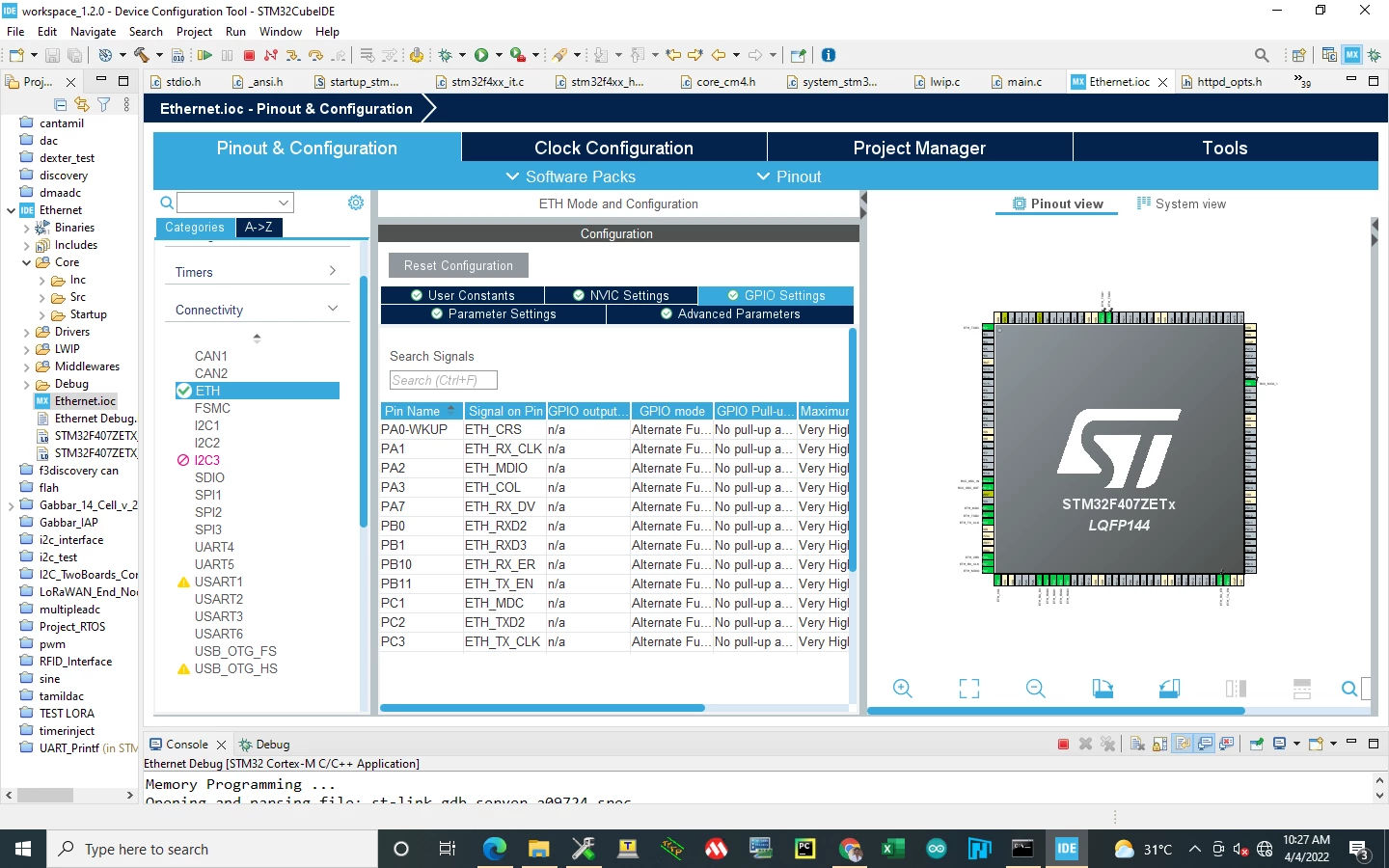Launch Debug with the bug icon
Image resolution: width=1389 pixels, height=868 pixels.
tap(446, 55)
